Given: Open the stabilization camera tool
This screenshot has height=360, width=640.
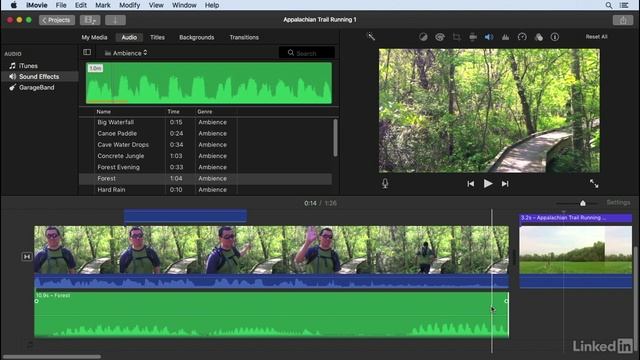Looking at the screenshot, I should 473,37.
